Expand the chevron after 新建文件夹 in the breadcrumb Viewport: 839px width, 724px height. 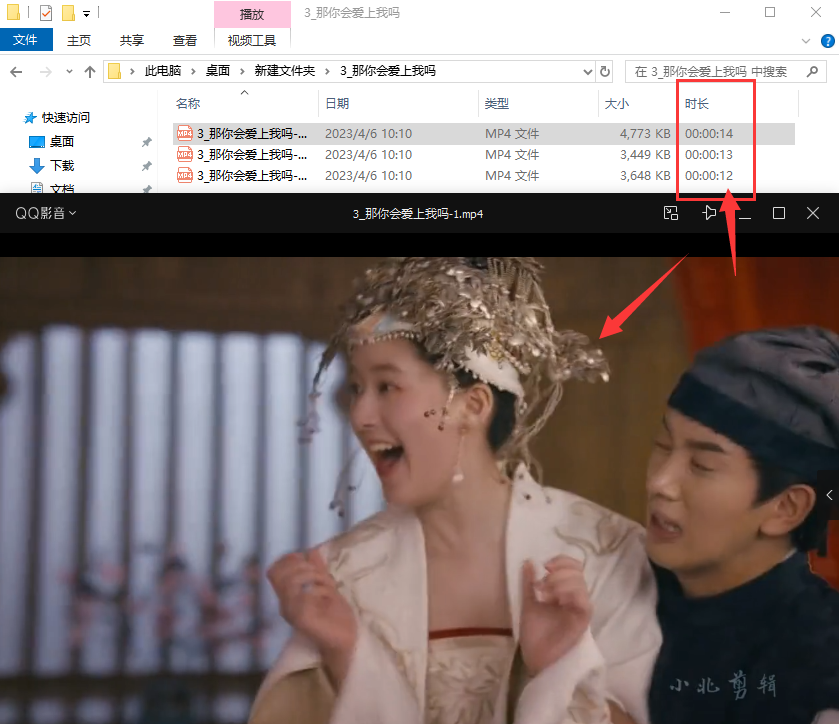click(327, 71)
